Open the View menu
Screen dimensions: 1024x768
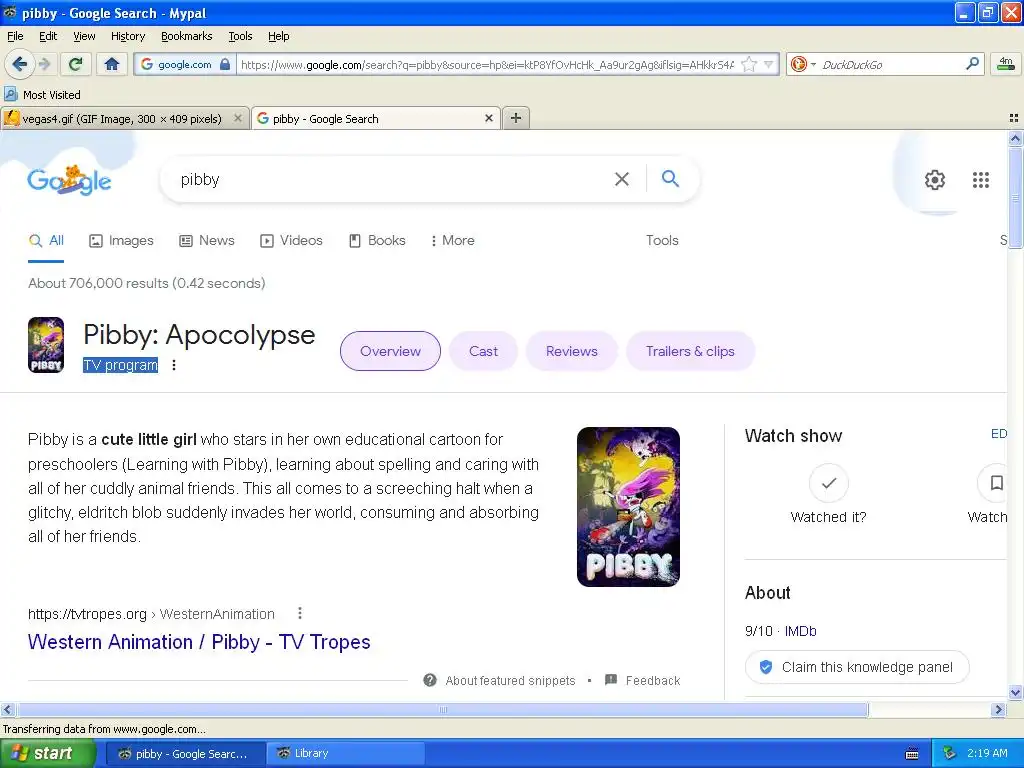pyautogui.click(x=84, y=36)
